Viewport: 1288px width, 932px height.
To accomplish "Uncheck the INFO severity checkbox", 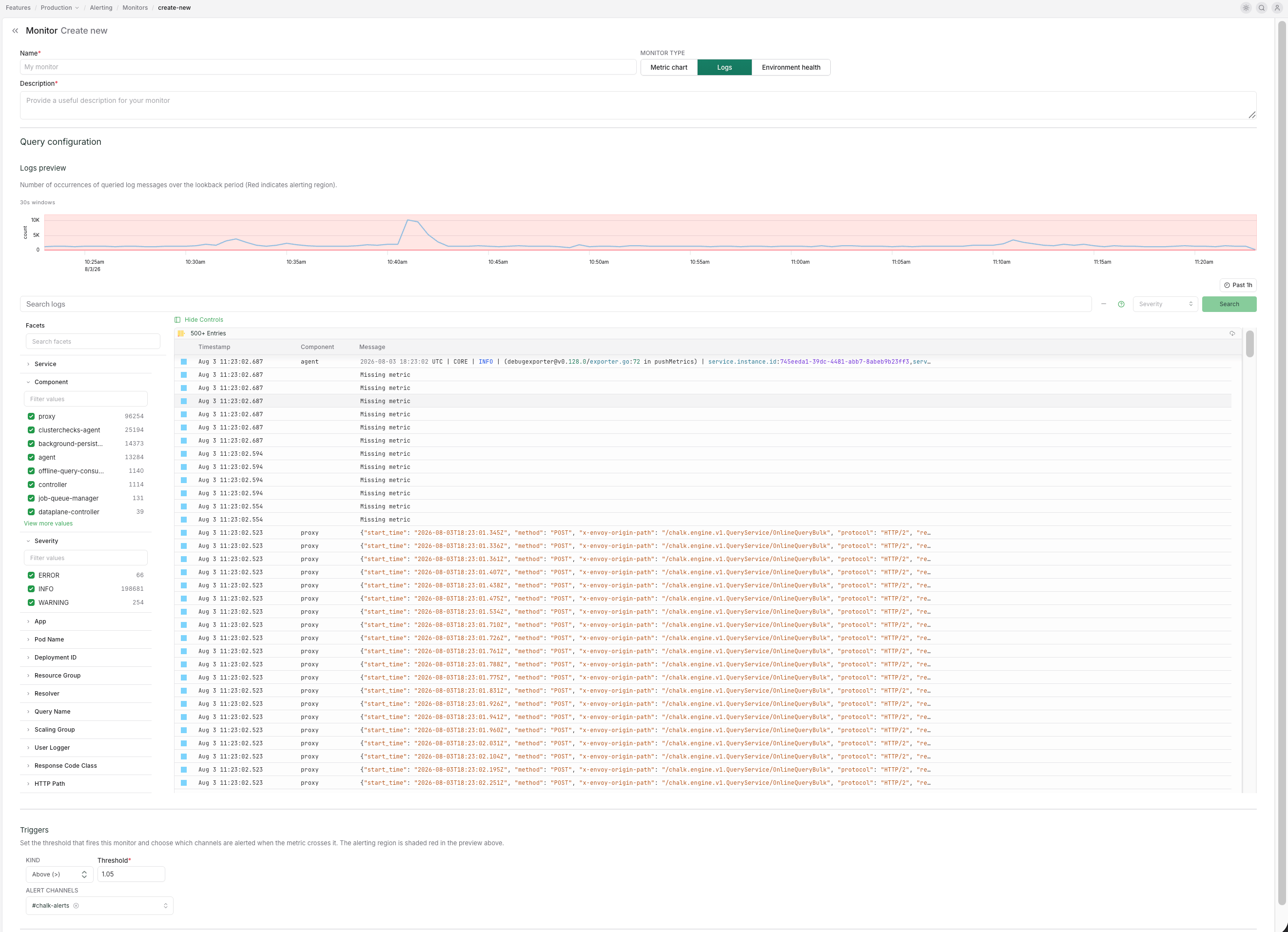I will (x=31, y=589).
